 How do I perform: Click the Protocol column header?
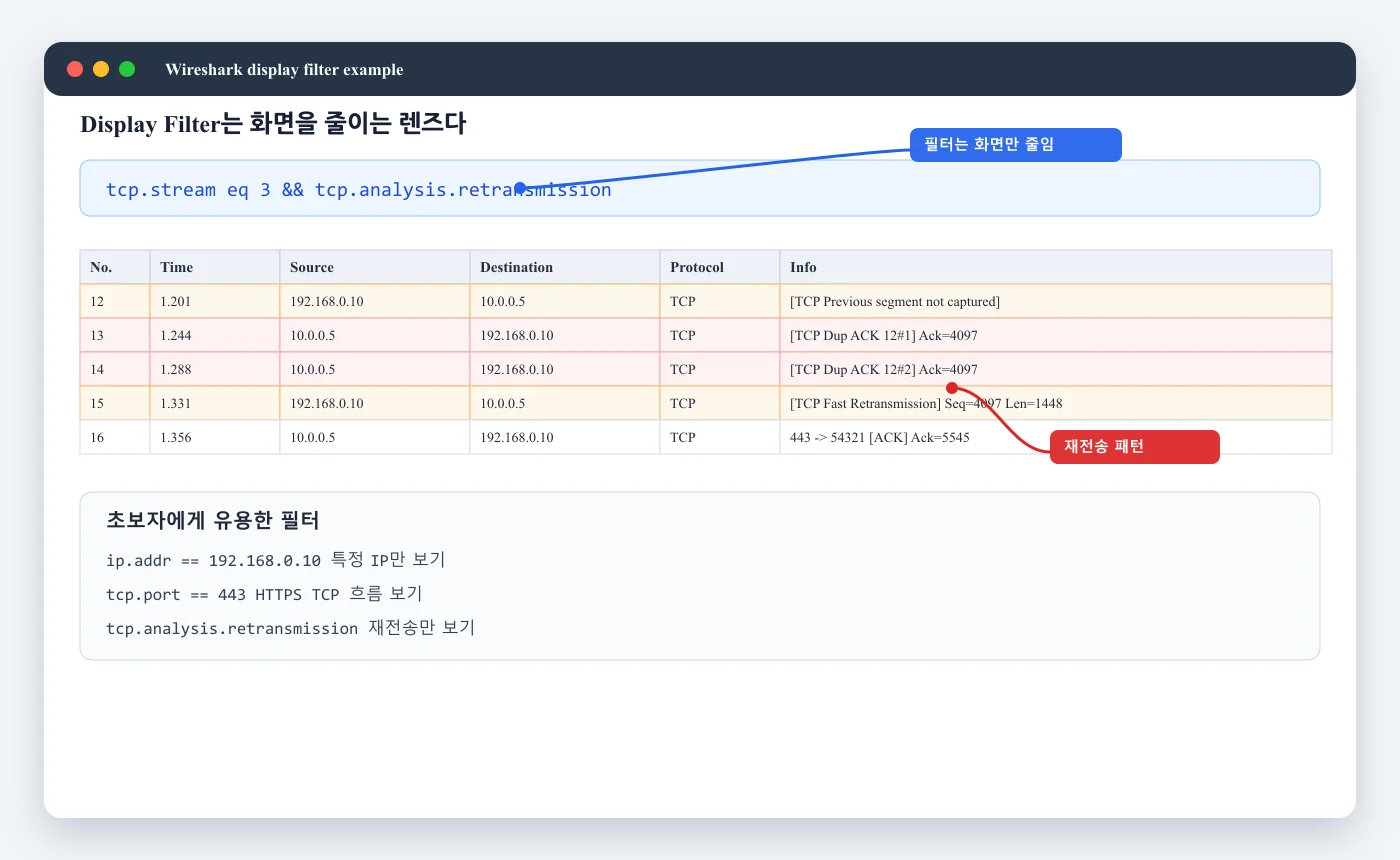[720, 267]
